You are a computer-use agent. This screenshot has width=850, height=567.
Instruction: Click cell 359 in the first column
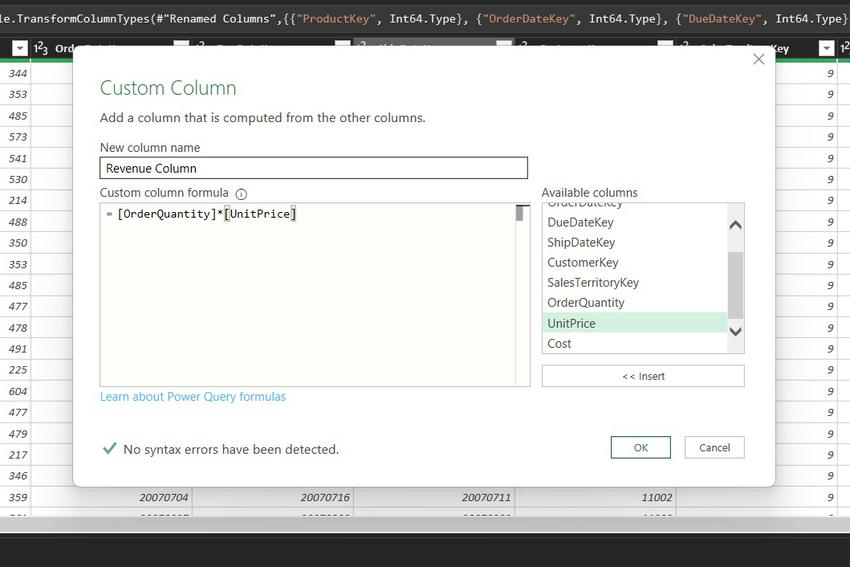pos(18,497)
